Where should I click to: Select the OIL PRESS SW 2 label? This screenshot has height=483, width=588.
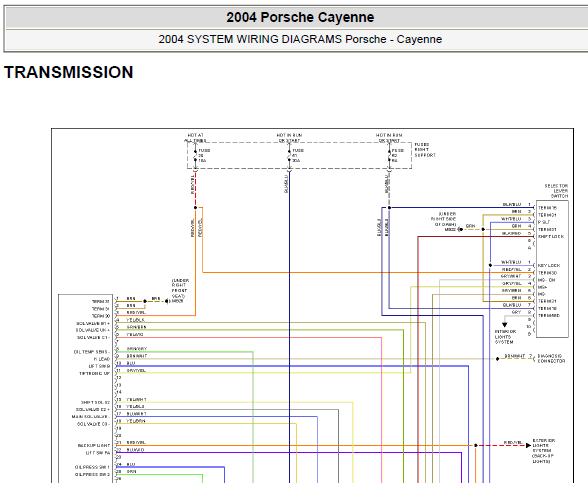92,474
